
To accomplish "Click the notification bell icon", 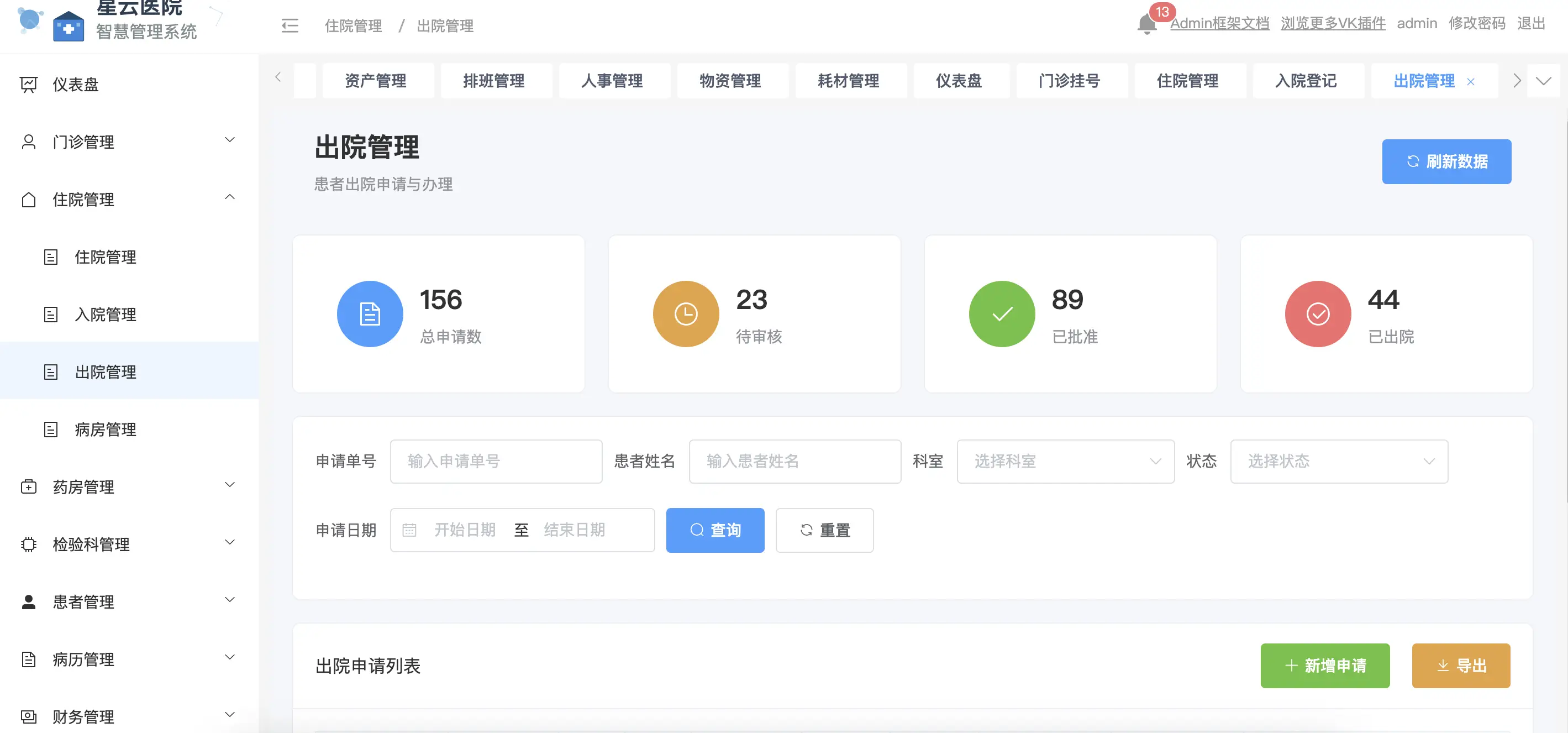I will 1146,25.
